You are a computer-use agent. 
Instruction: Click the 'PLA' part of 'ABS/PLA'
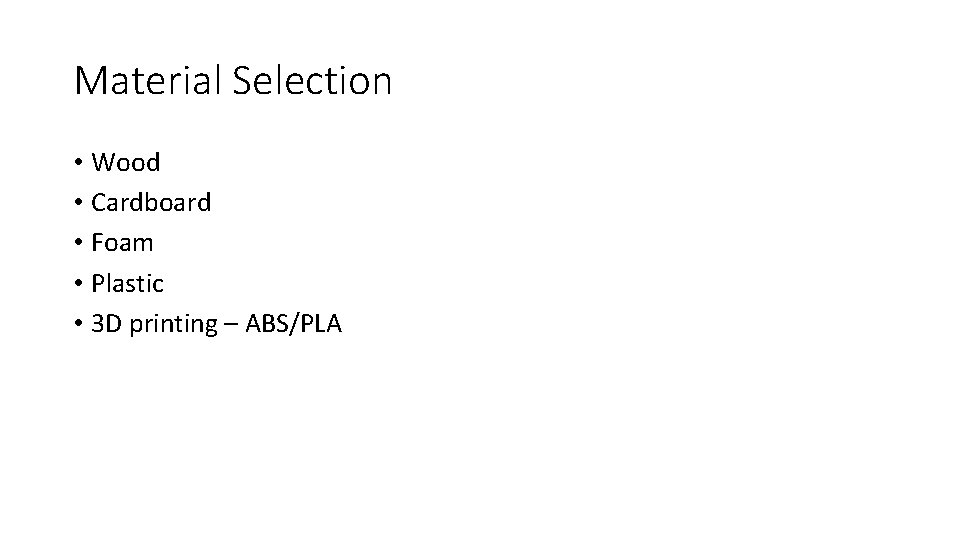click(321, 324)
